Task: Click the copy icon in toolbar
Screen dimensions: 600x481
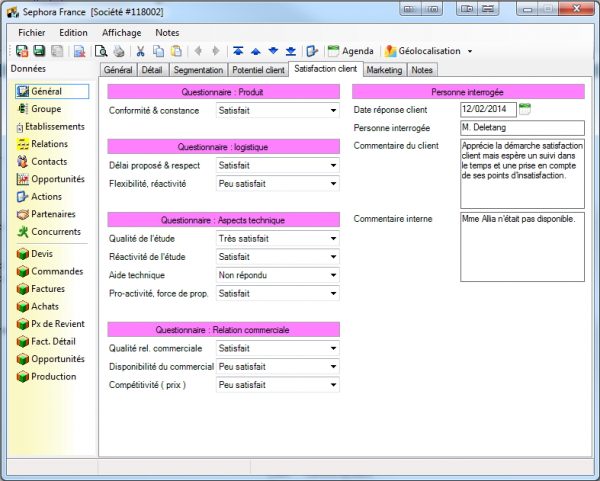Action: pyautogui.click(x=158, y=51)
